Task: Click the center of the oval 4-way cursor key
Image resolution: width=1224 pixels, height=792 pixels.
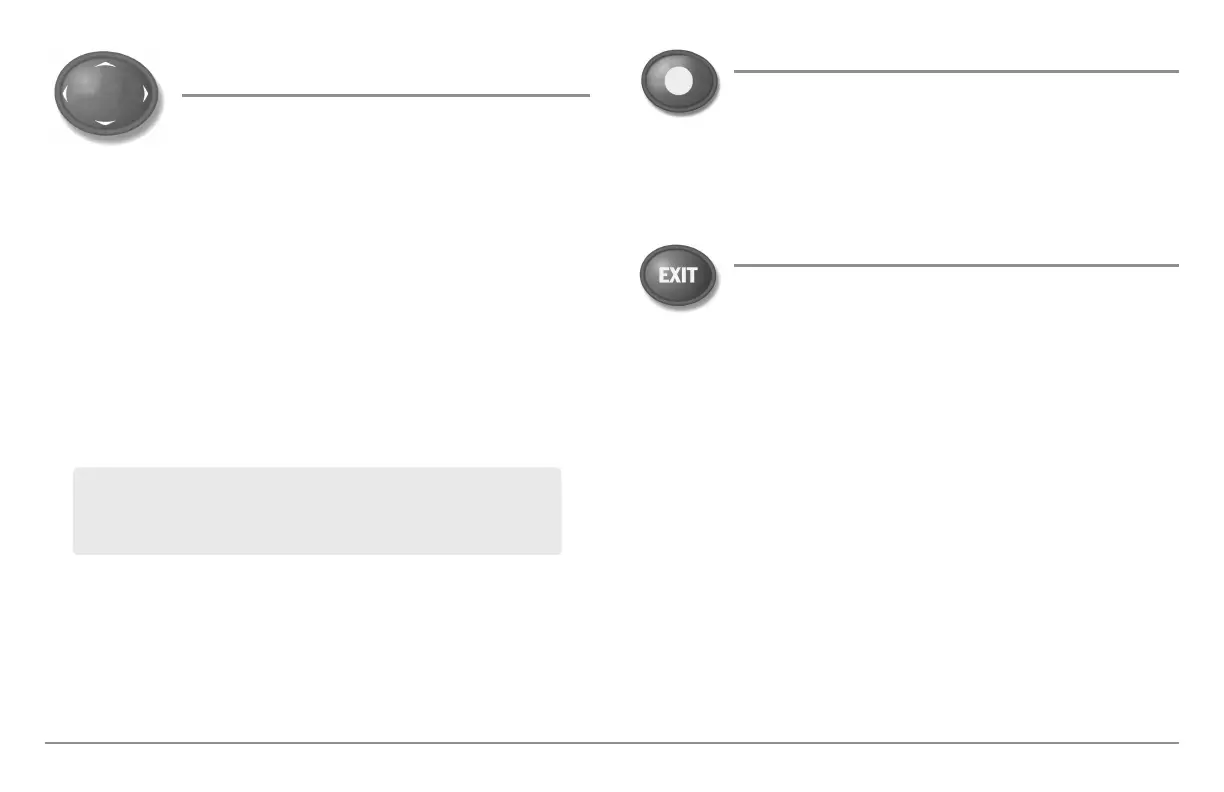Action: pyautogui.click(x=105, y=92)
